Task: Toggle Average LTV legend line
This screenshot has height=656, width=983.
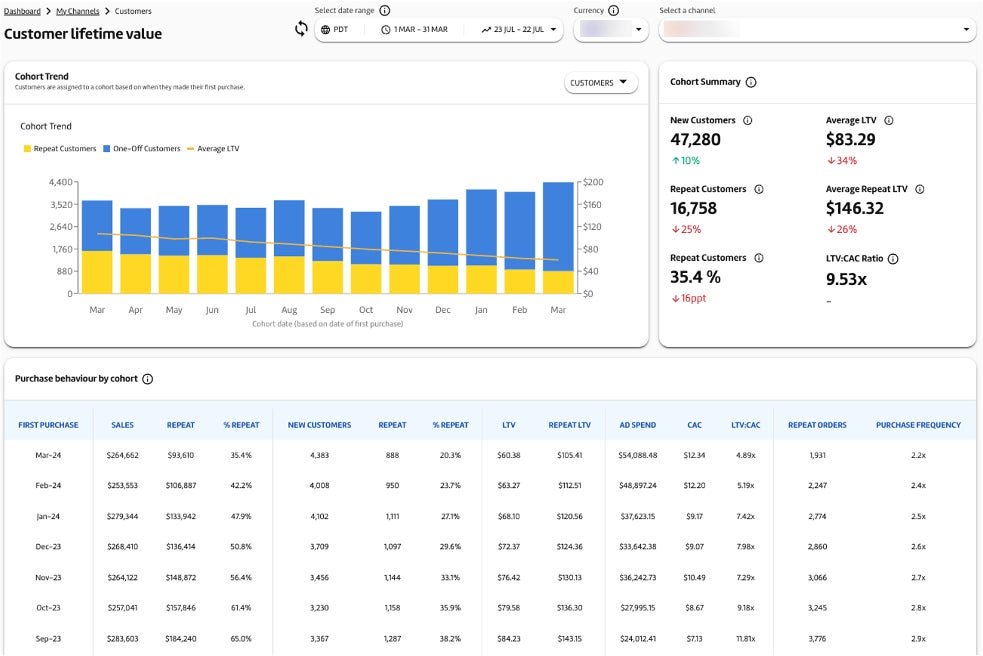Action: (213, 149)
